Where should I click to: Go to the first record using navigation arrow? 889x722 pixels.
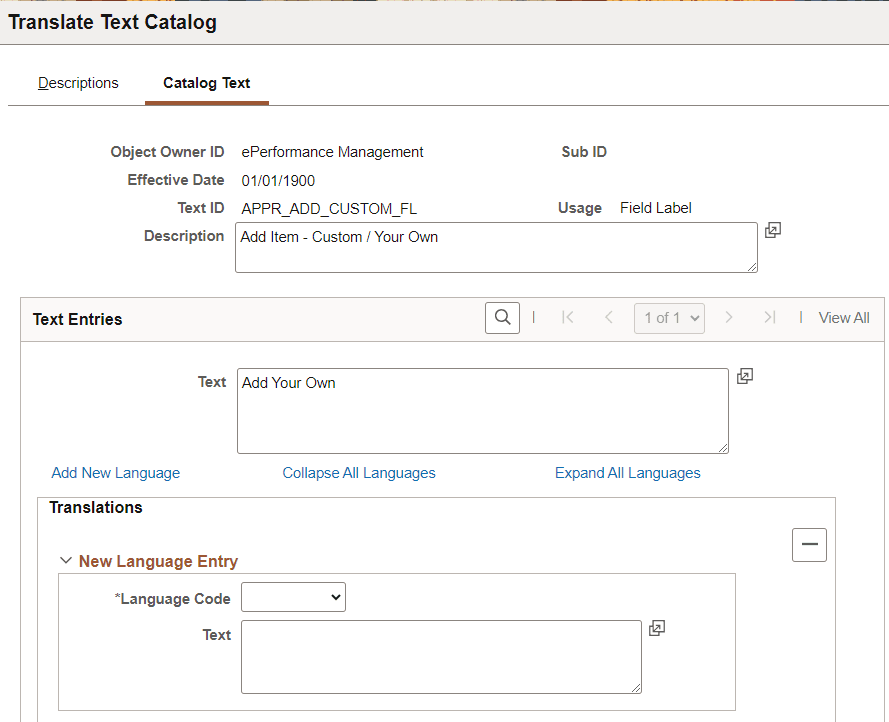point(567,317)
